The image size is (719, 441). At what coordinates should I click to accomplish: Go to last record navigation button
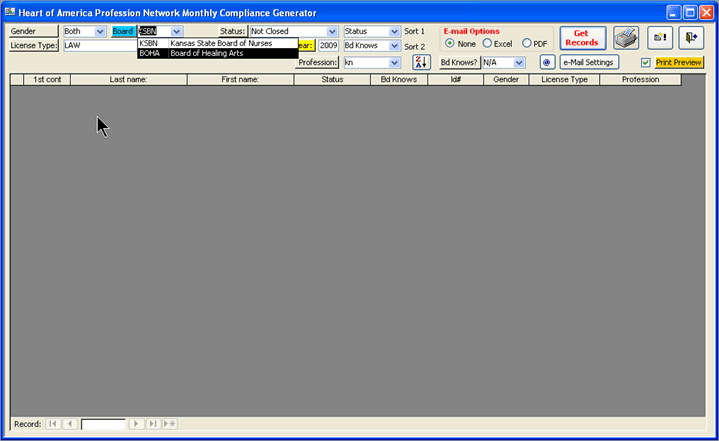153,424
